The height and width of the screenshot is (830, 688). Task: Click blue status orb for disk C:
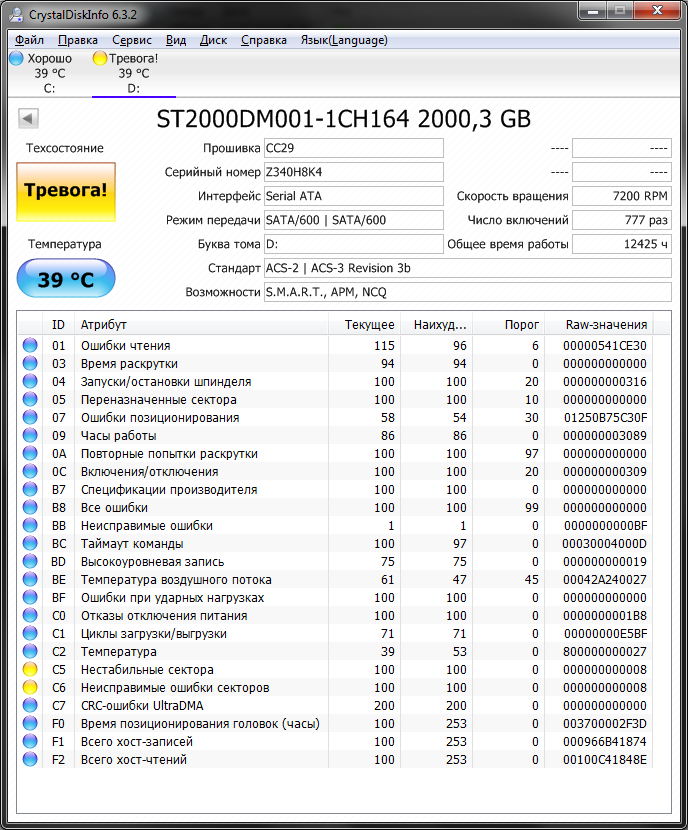[x=17, y=58]
